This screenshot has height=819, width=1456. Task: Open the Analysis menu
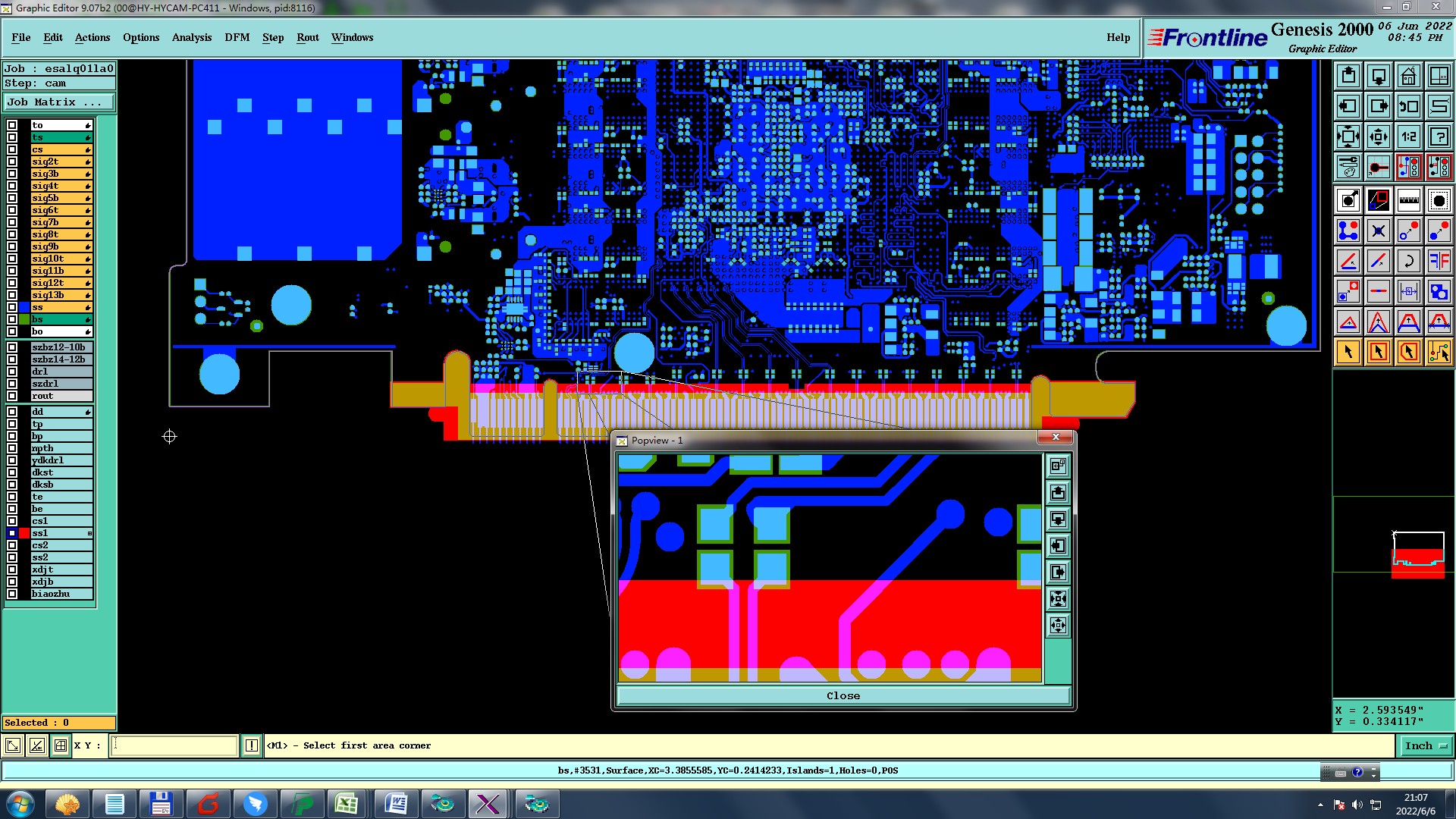[191, 37]
